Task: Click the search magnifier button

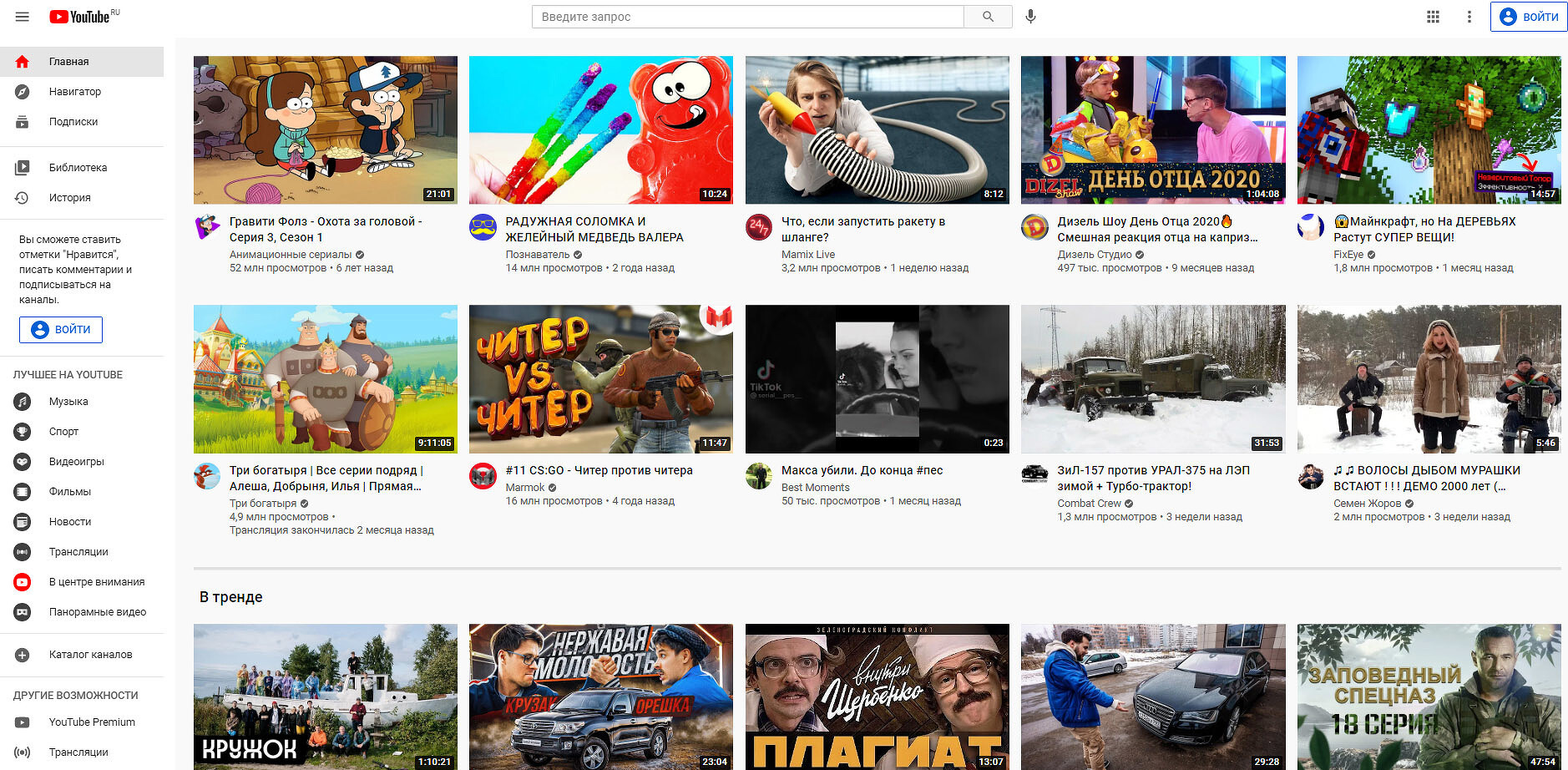Action: coord(988,17)
